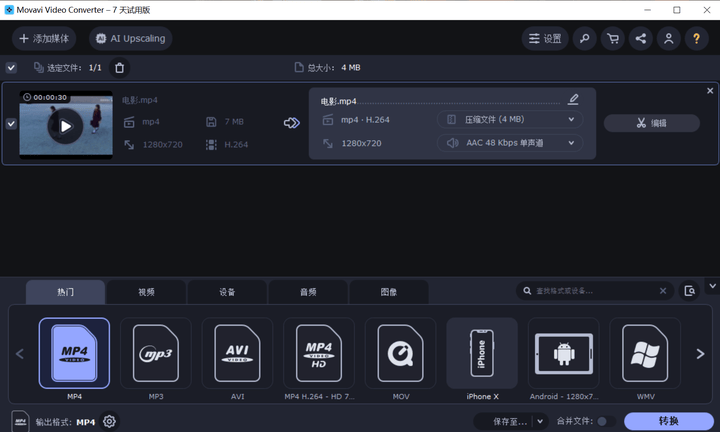Click the detect device icon

pyautogui.click(x=689, y=291)
